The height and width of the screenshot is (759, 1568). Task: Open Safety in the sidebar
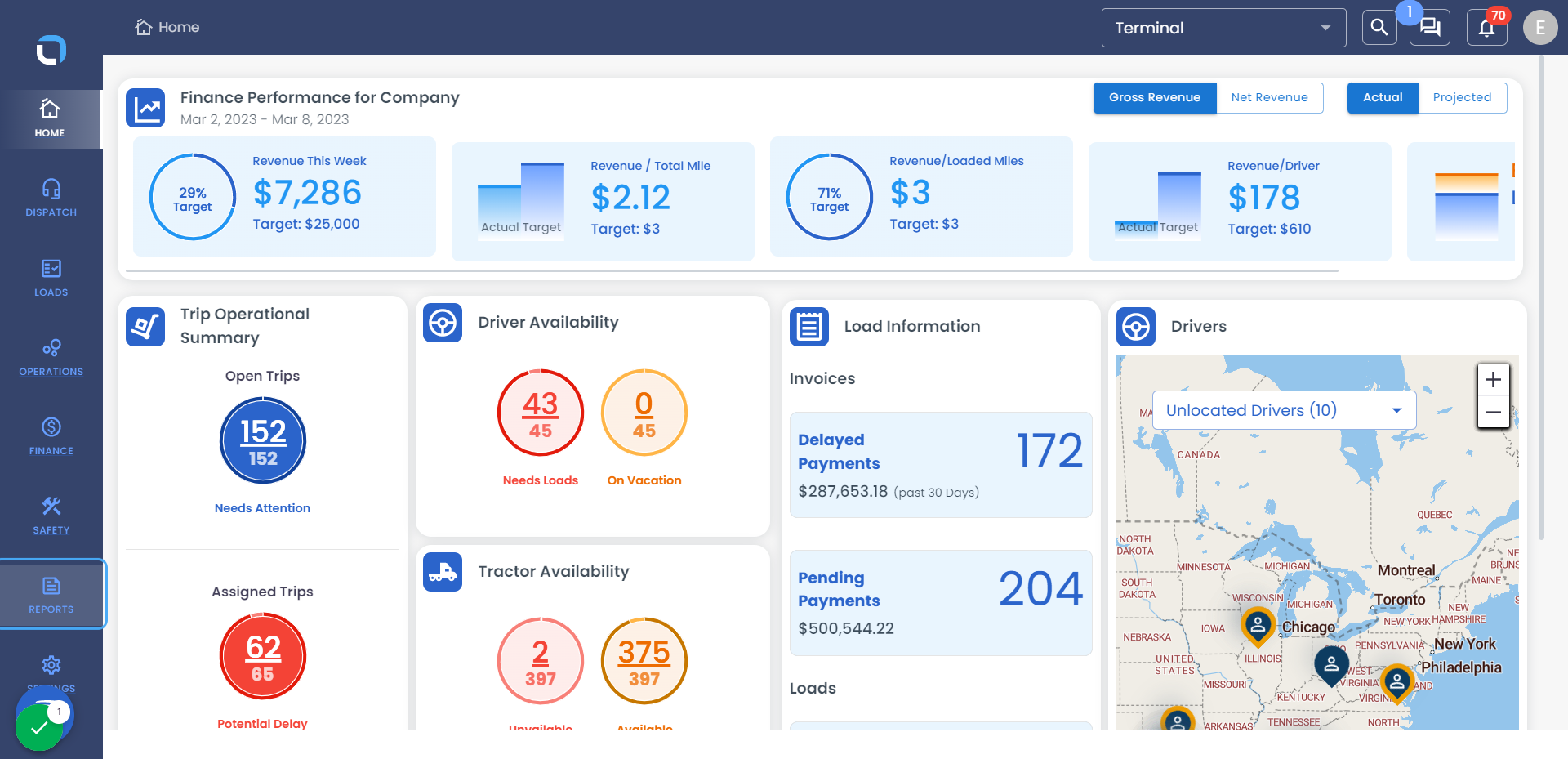tap(51, 516)
